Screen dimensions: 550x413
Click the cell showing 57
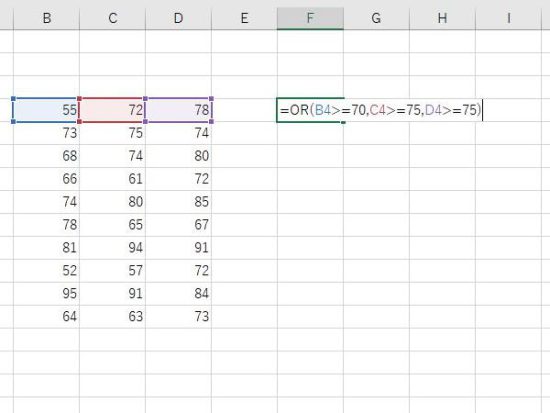pyautogui.click(x=113, y=271)
